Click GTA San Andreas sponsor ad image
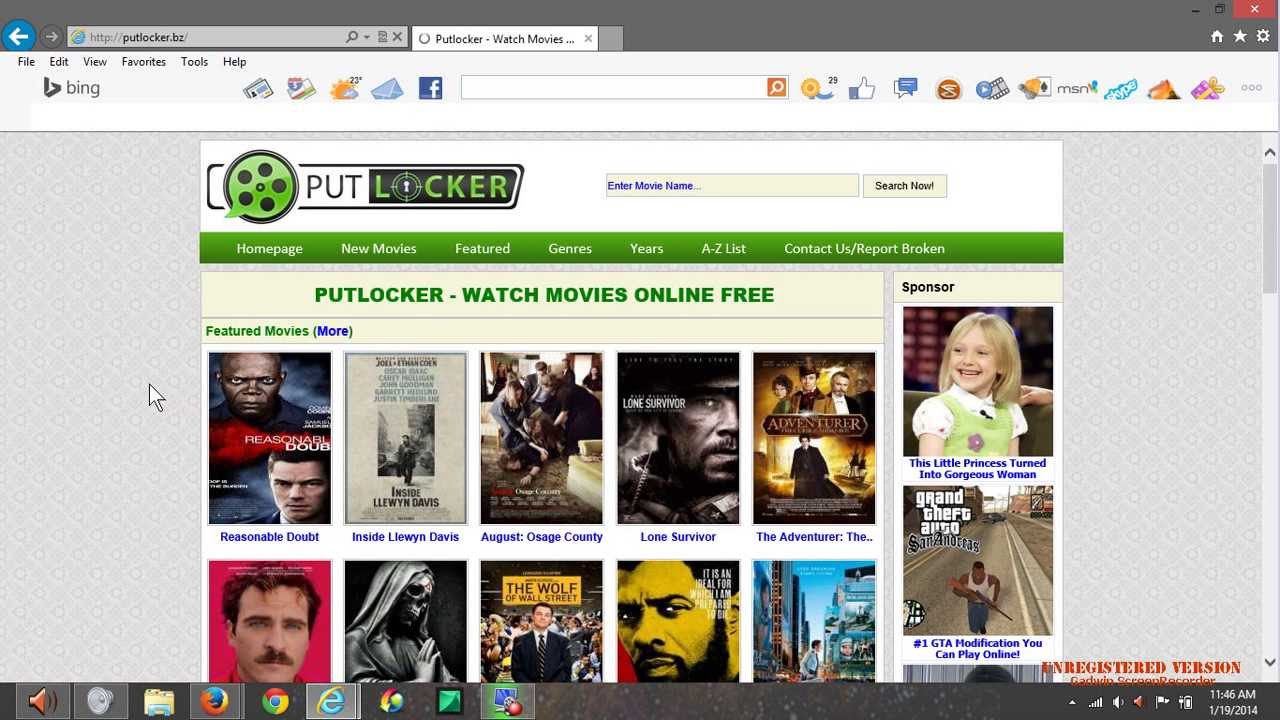 (x=978, y=560)
